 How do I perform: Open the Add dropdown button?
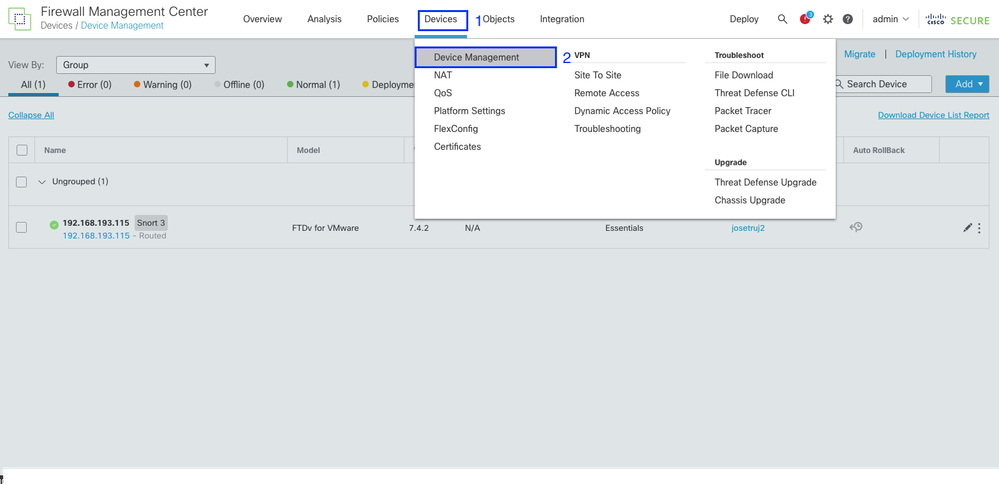(x=967, y=84)
